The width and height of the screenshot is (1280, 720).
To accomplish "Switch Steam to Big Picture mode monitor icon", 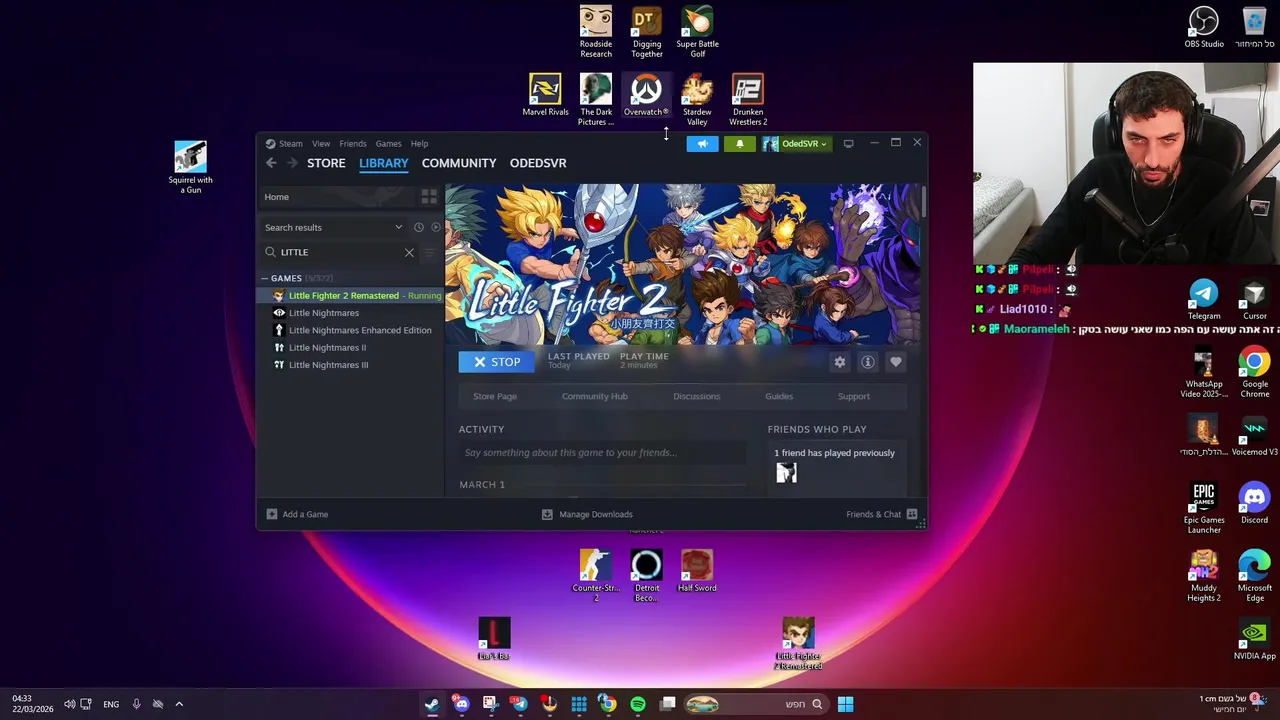I will coord(848,144).
